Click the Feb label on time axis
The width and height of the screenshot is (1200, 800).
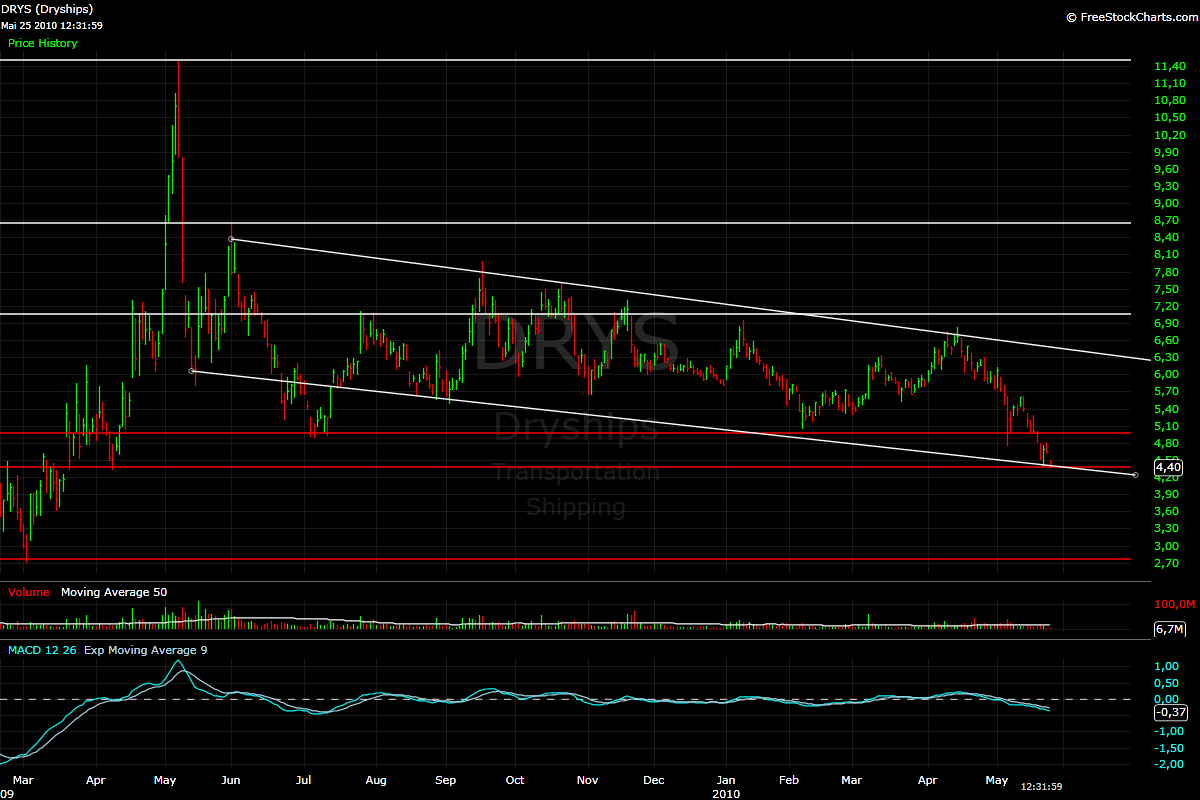[789, 780]
